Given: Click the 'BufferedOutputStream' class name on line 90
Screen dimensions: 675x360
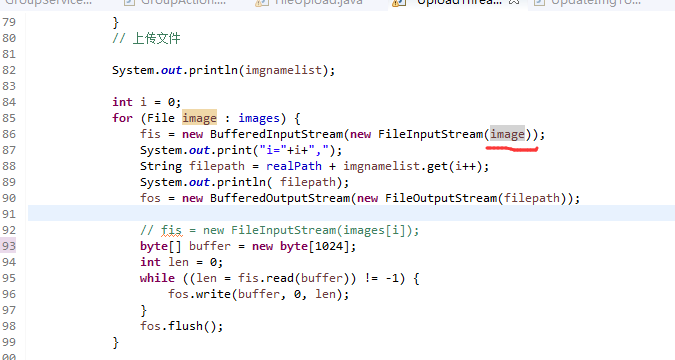Looking at the screenshot, I should 280,198.
